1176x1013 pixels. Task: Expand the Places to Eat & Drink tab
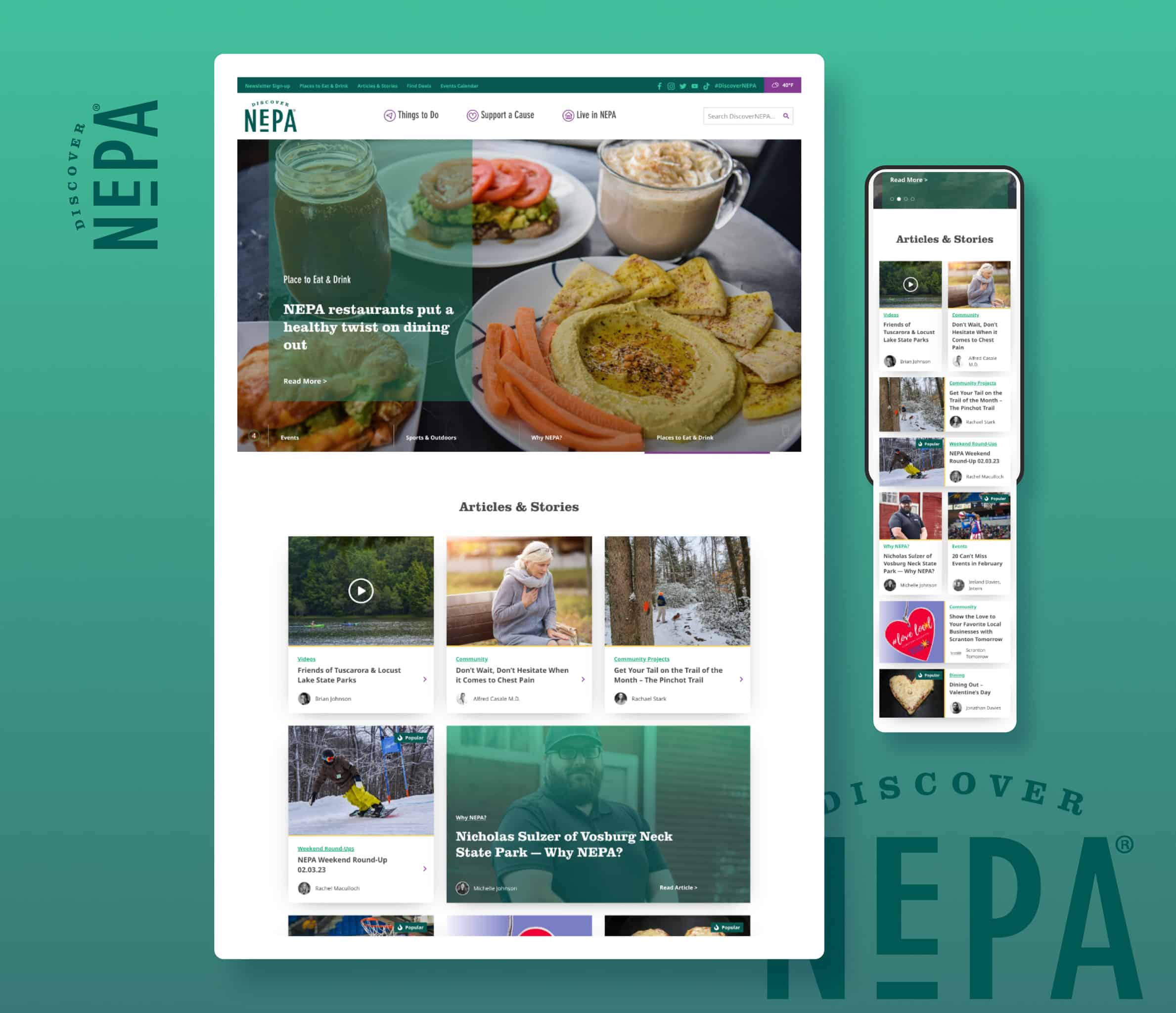coord(322,85)
